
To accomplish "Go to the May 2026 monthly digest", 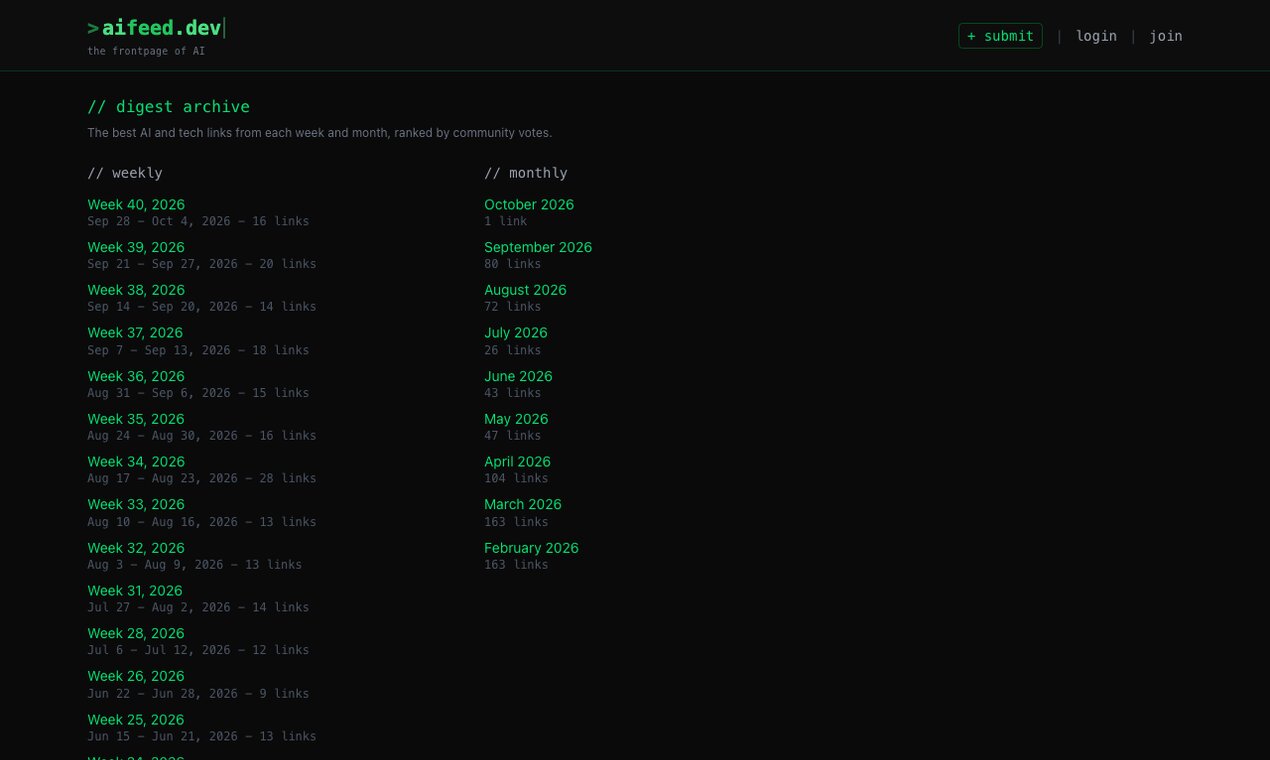I will (x=516, y=419).
